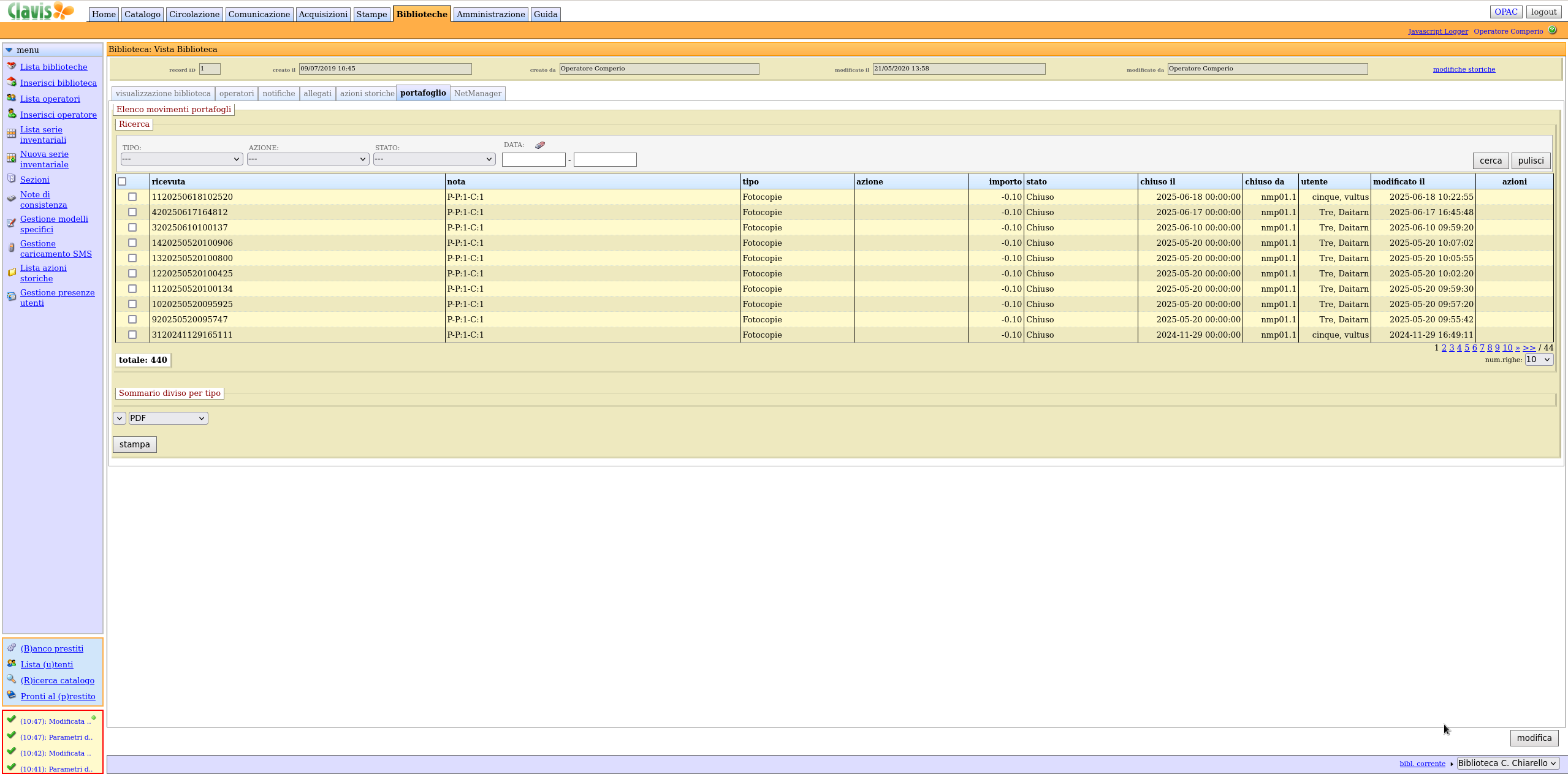Open the Circolazione main menu
This screenshot has width=1568, height=774.
[x=194, y=14]
